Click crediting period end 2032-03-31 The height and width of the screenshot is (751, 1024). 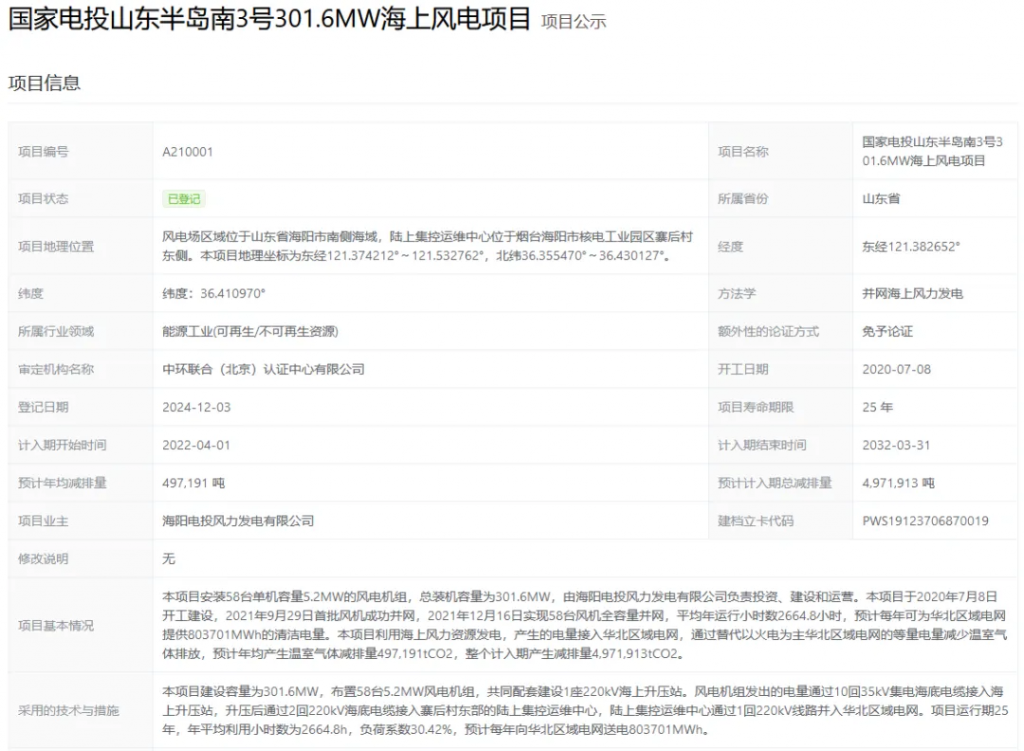pyautogui.click(x=896, y=445)
